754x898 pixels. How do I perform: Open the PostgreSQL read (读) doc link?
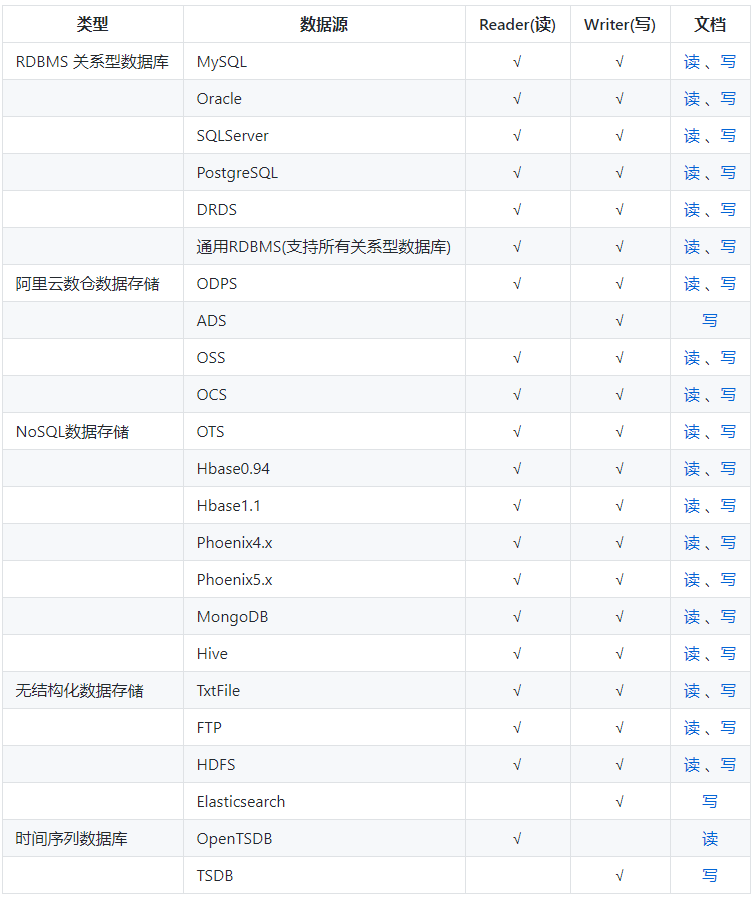click(692, 172)
